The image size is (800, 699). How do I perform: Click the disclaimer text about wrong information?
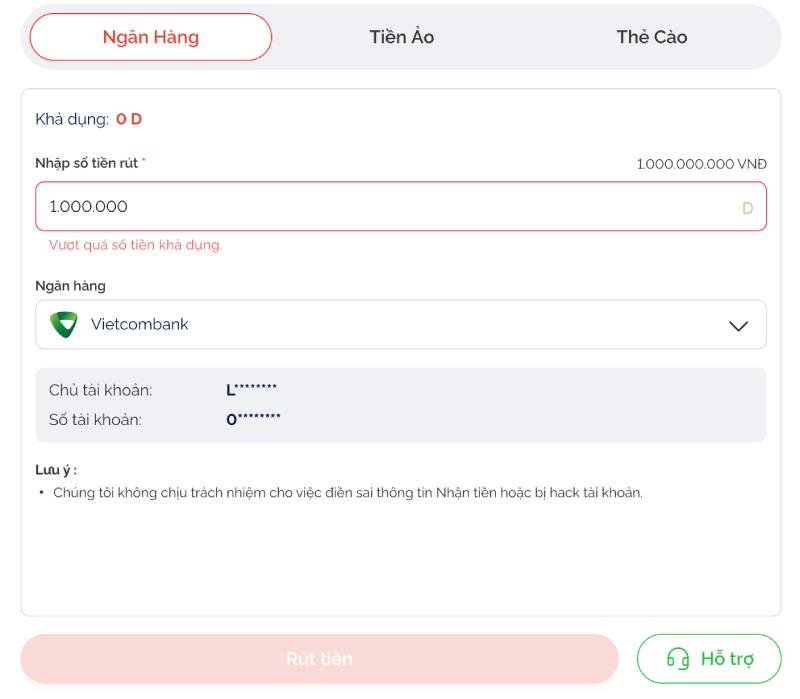(x=347, y=493)
